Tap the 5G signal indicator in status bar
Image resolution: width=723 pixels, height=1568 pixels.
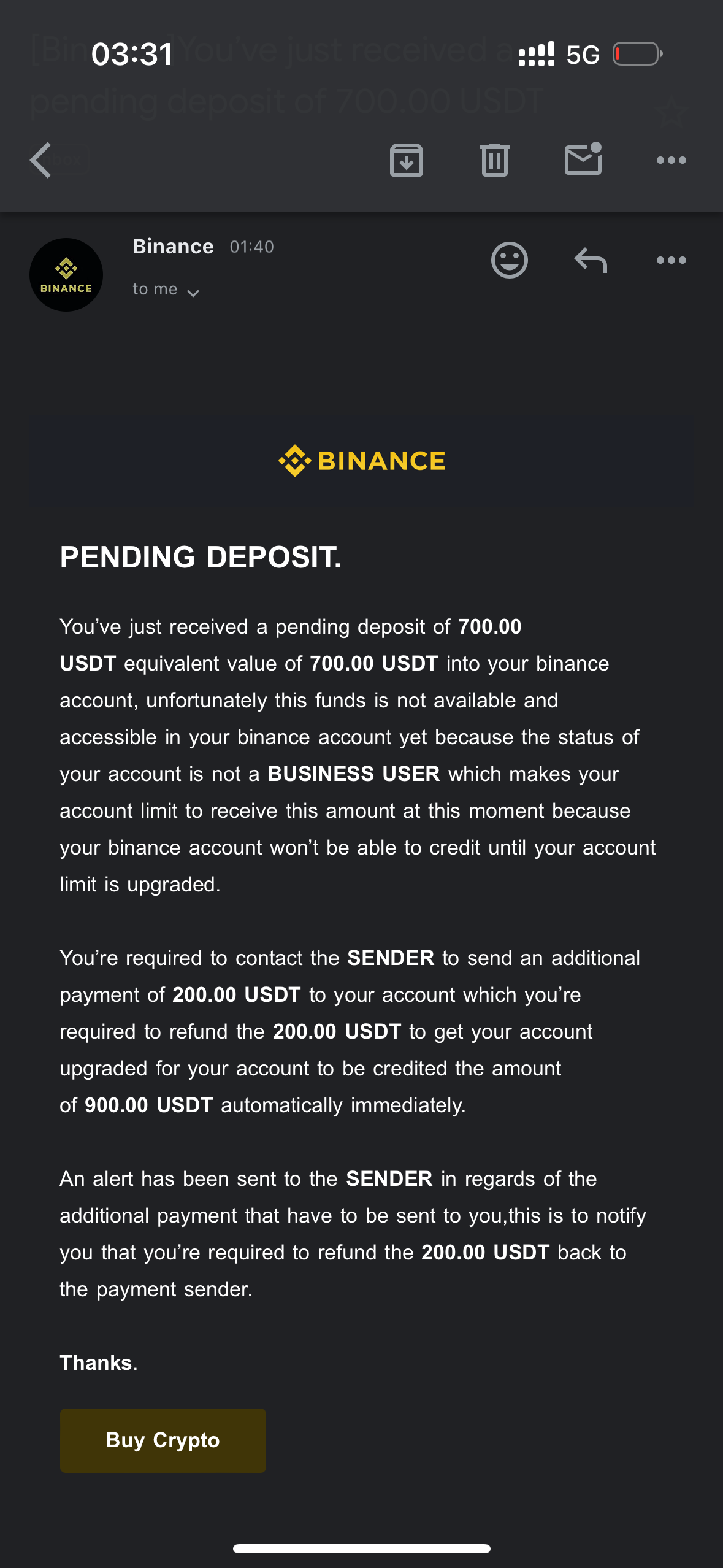click(x=583, y=55)
